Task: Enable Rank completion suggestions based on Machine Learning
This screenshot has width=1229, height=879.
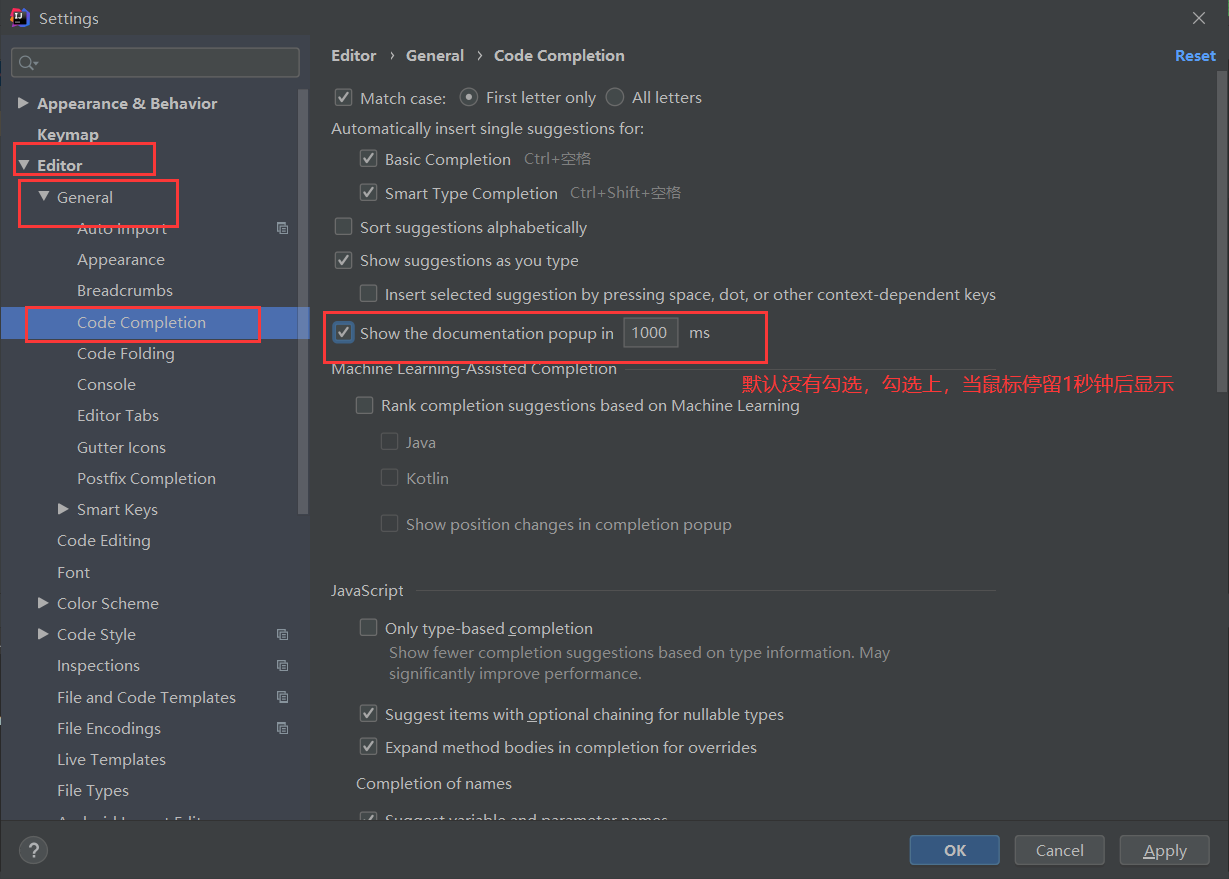Action: pos(364,406)
